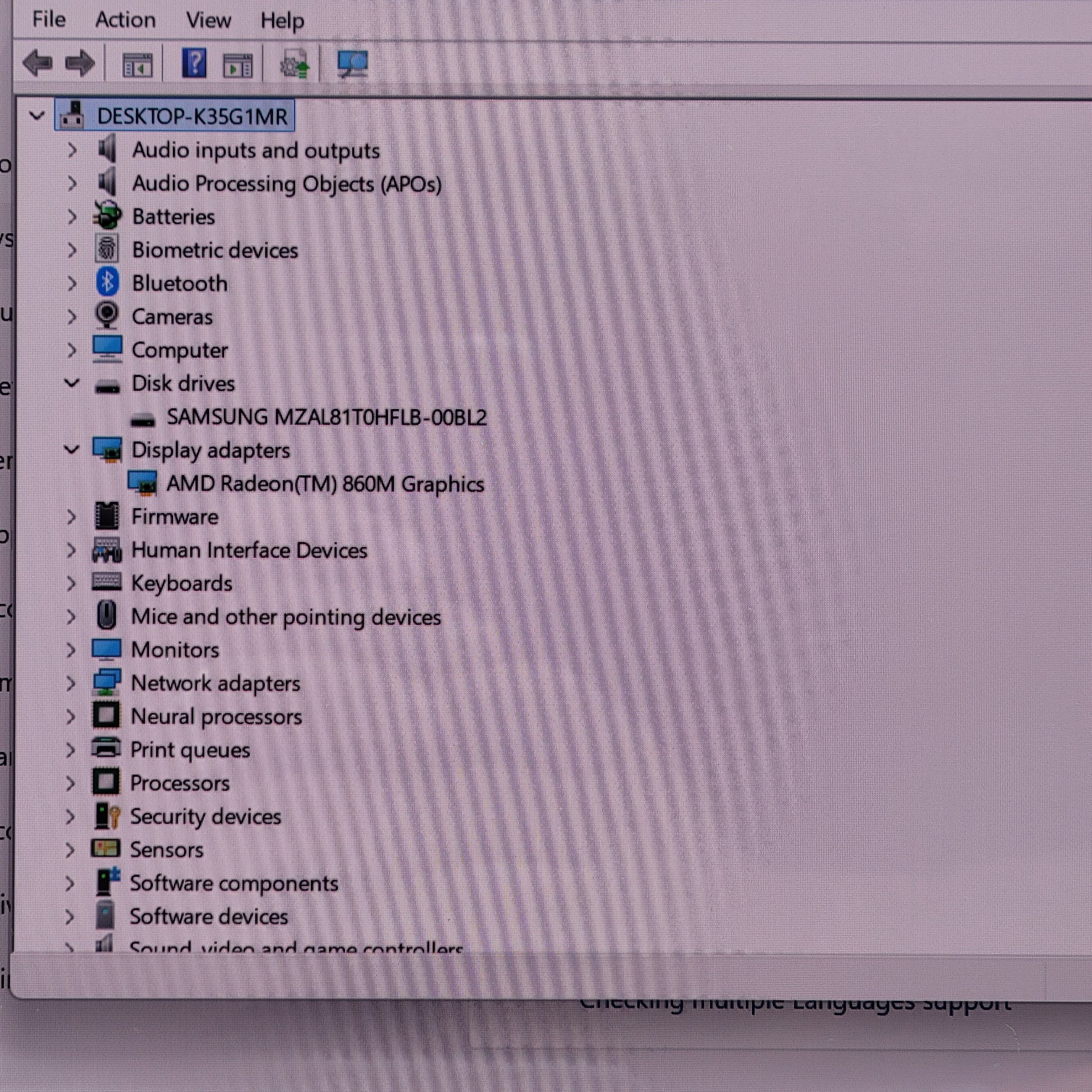Select AMD Radeon(TM) 860M Graphics device
This screenshot has width=1092, height=1092.
[x=325, y=484]
